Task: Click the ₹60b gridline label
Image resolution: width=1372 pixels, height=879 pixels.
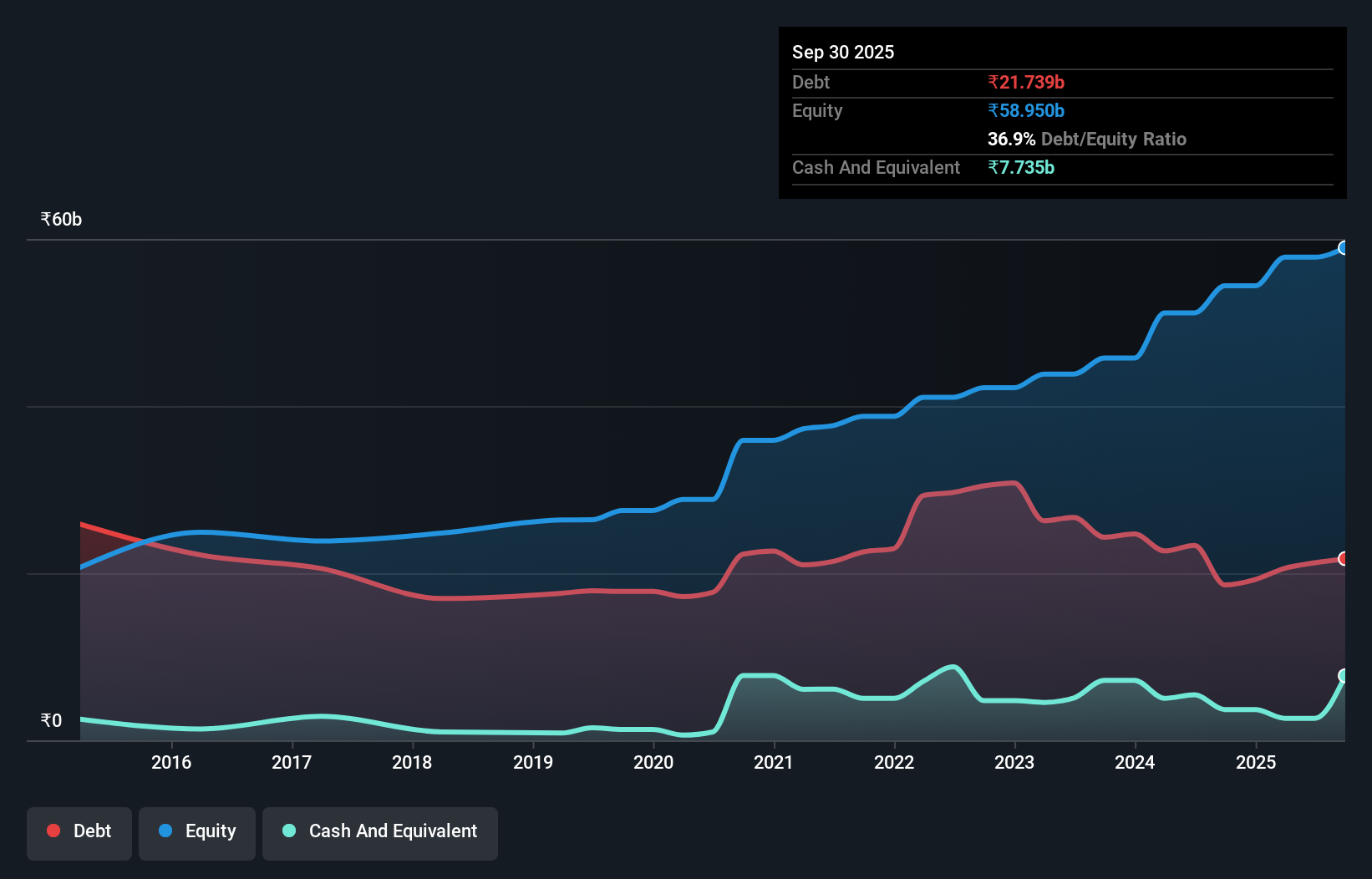Action: click(x=60, y=219)
